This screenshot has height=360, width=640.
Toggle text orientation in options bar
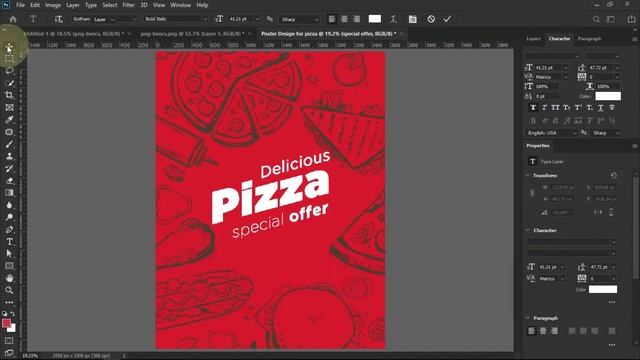(58, 19)
